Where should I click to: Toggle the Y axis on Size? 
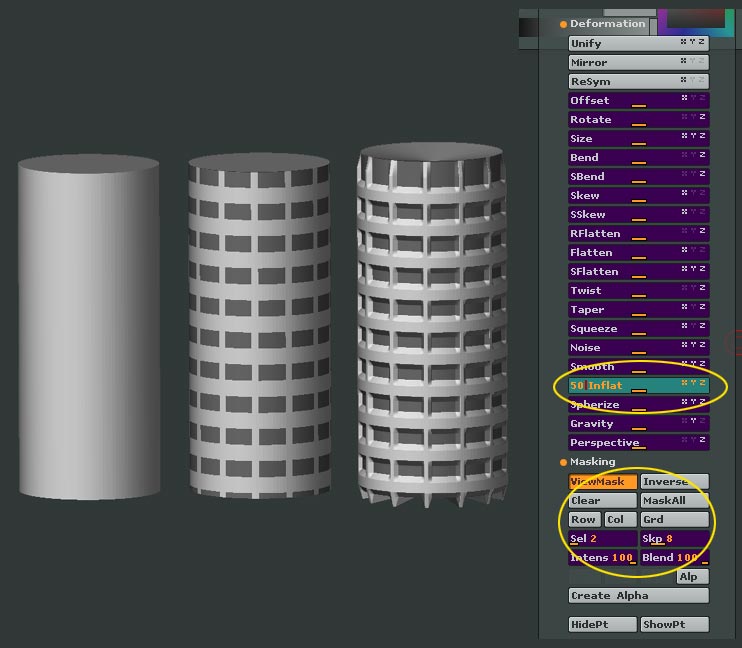[x=693, y=135]
